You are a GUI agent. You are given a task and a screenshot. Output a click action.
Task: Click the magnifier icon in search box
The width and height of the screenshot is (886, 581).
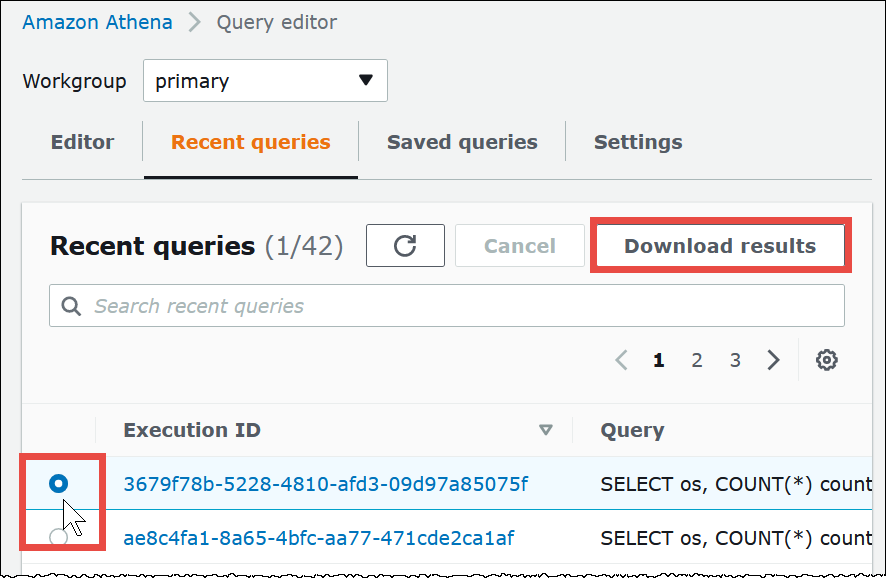click(x=71, y=306)
